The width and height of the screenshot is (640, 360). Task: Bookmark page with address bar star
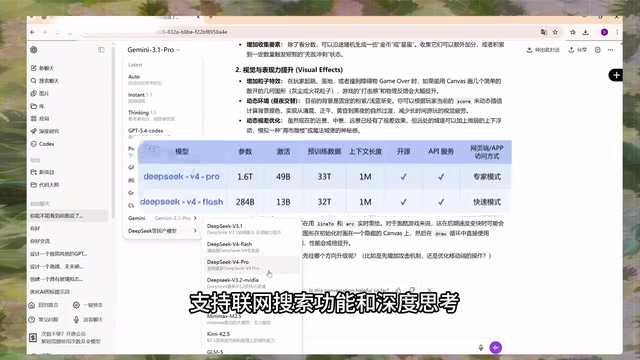(x=555, y=32)
